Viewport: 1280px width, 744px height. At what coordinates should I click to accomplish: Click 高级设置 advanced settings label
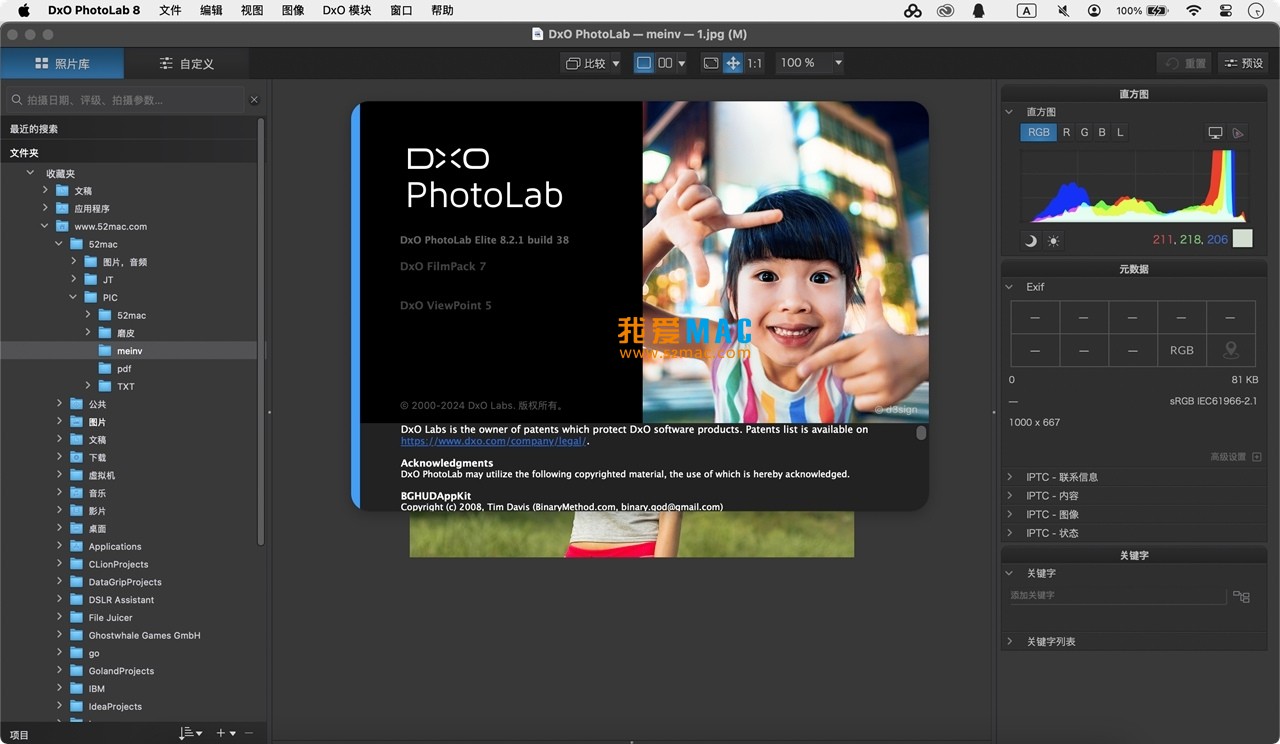1228,457
